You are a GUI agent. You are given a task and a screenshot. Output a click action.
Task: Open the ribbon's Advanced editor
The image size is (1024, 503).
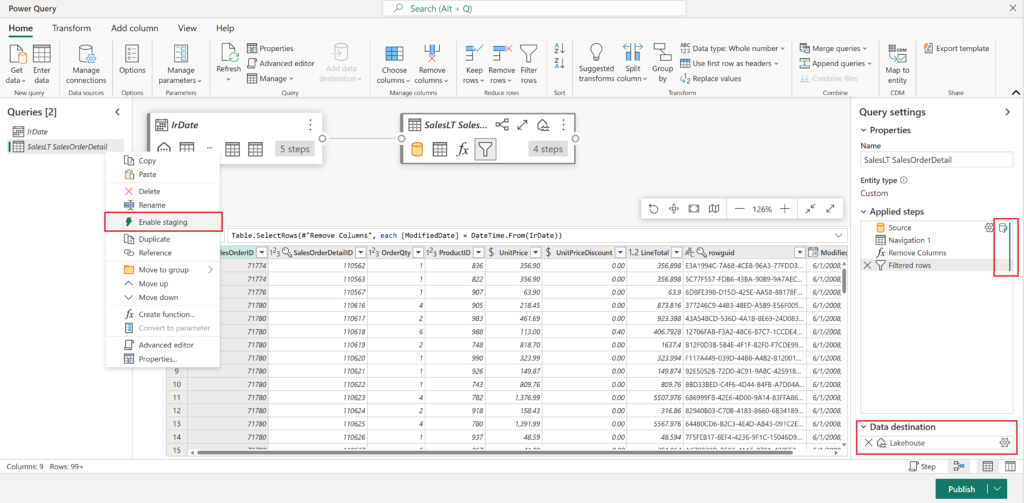coord(281,63)
